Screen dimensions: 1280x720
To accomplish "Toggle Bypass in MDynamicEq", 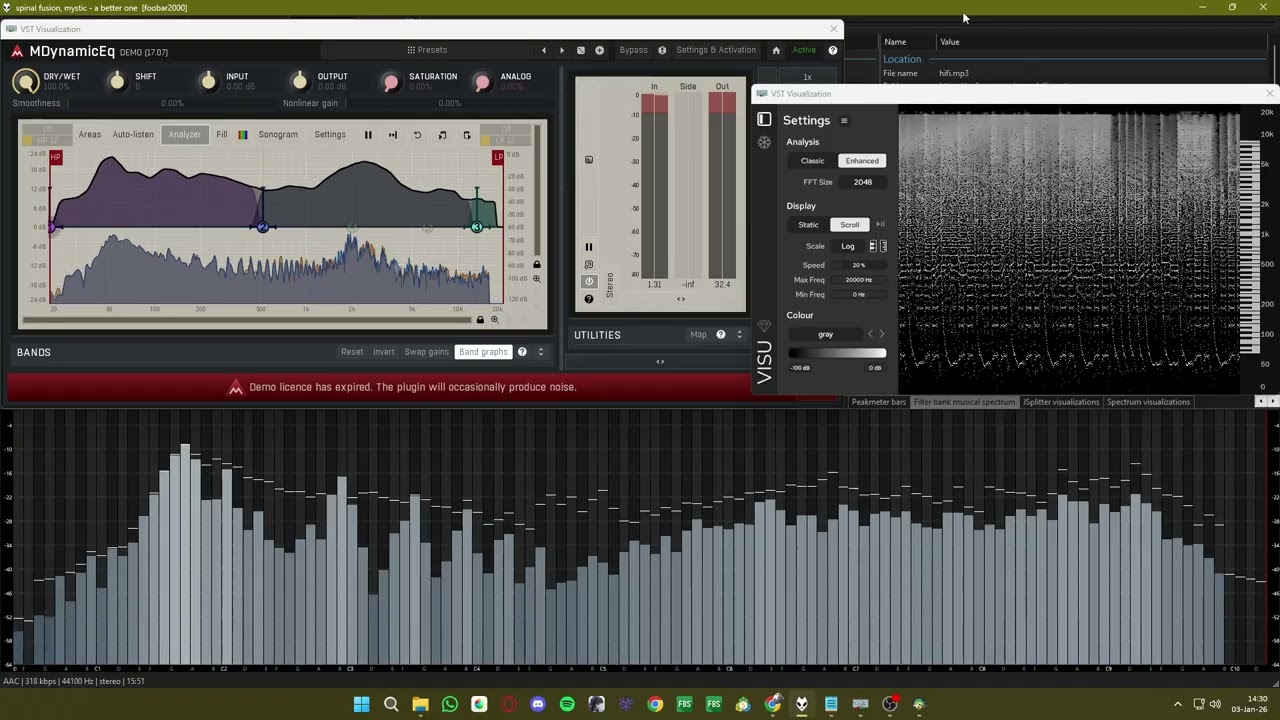I will coord(633,50).
